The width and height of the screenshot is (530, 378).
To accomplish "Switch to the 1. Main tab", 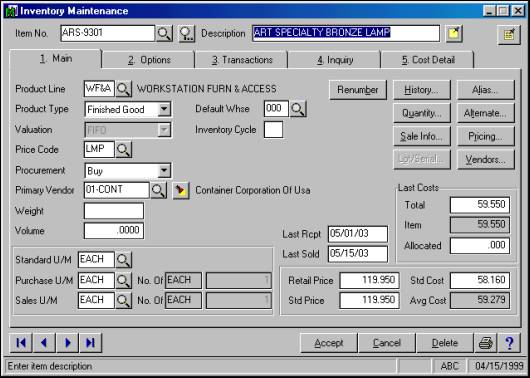I will pos(56,59).
